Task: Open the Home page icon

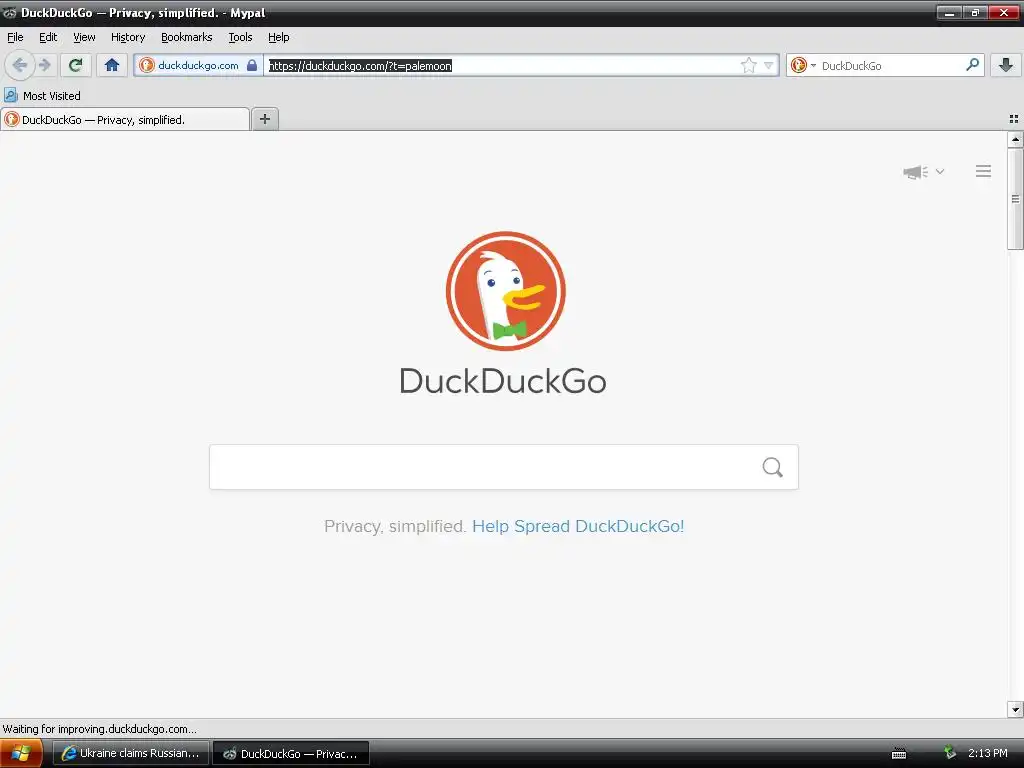Action: pyautogui.click(x=112, y=65)
